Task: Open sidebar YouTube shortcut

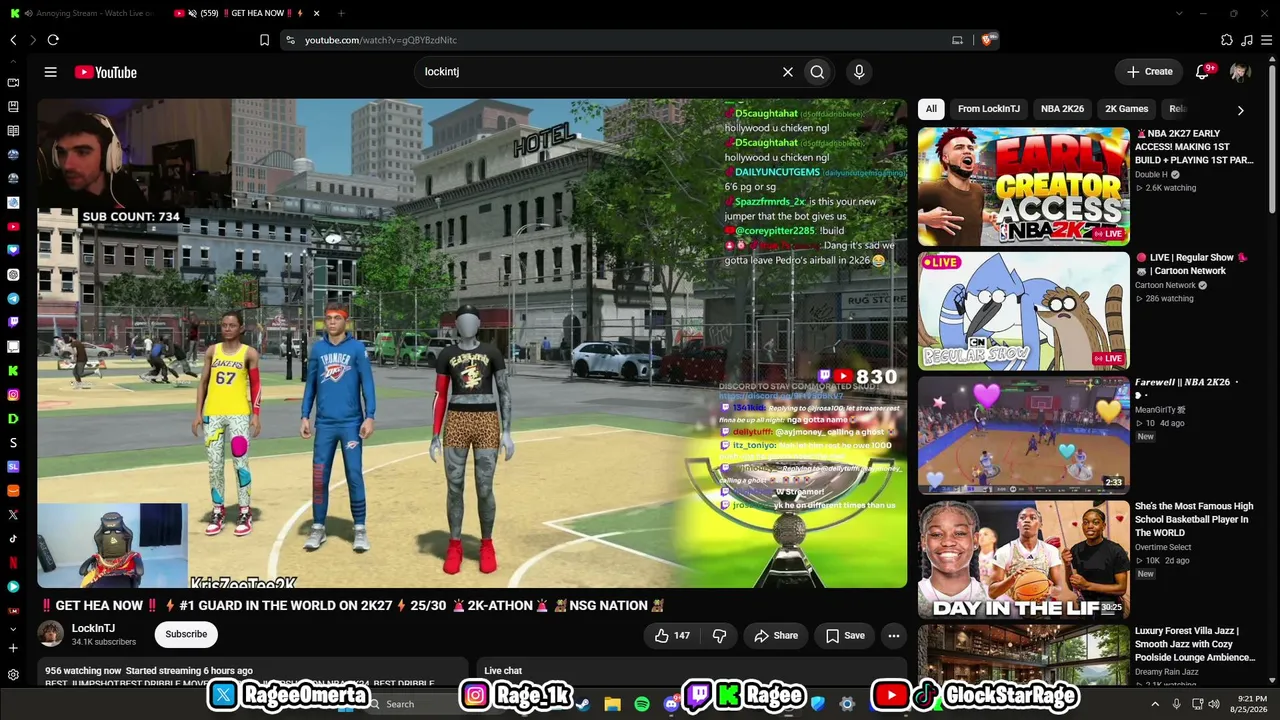Action: click(x=13, y=226)
